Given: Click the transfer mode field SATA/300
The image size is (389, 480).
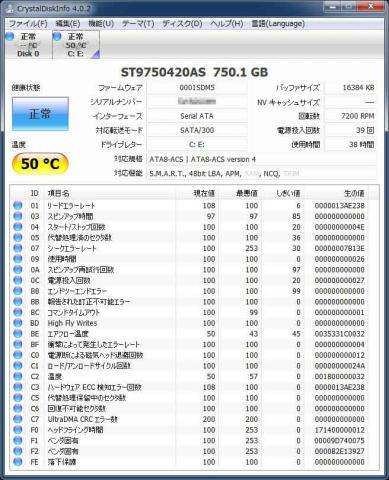Looking at the screenshot, I should tap(197, 130).
